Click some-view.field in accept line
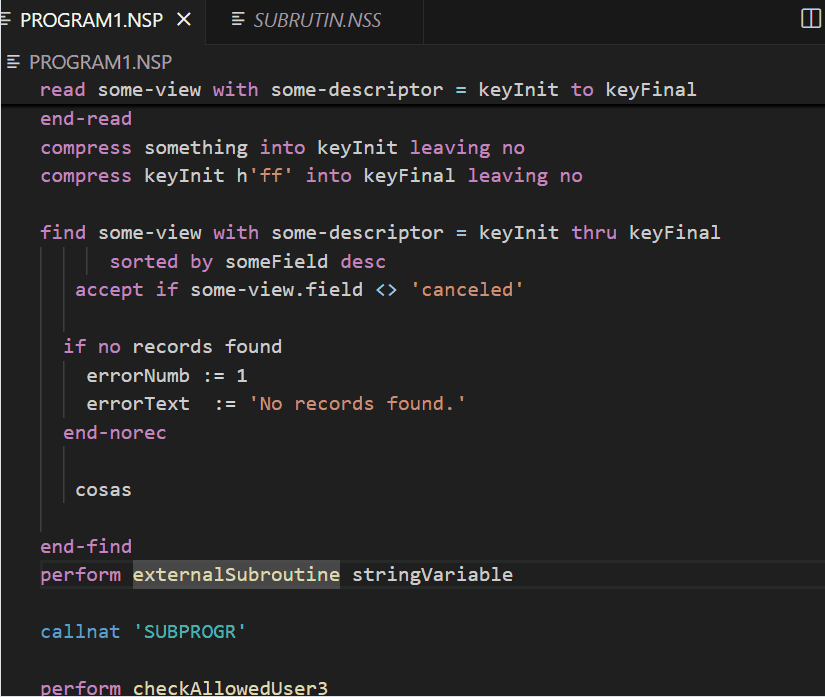Screen dimensions: 825x697 [277, 290]
